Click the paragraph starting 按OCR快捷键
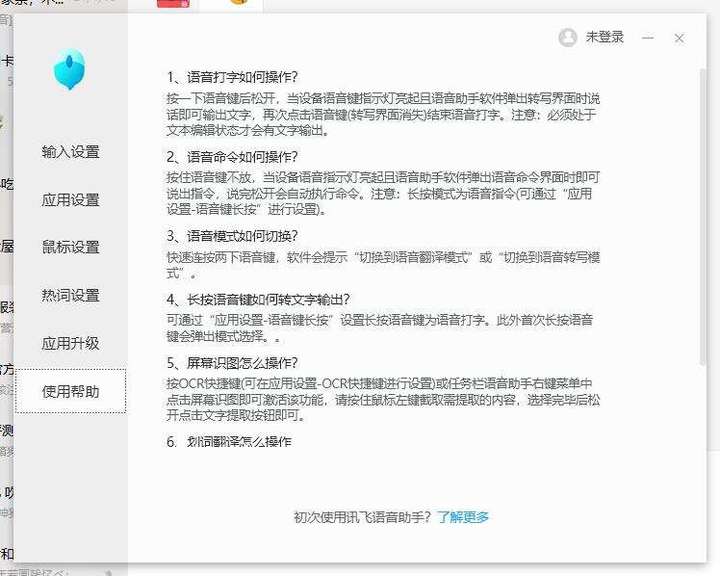The width and height of the screenshot is (720, 576). 383,399
